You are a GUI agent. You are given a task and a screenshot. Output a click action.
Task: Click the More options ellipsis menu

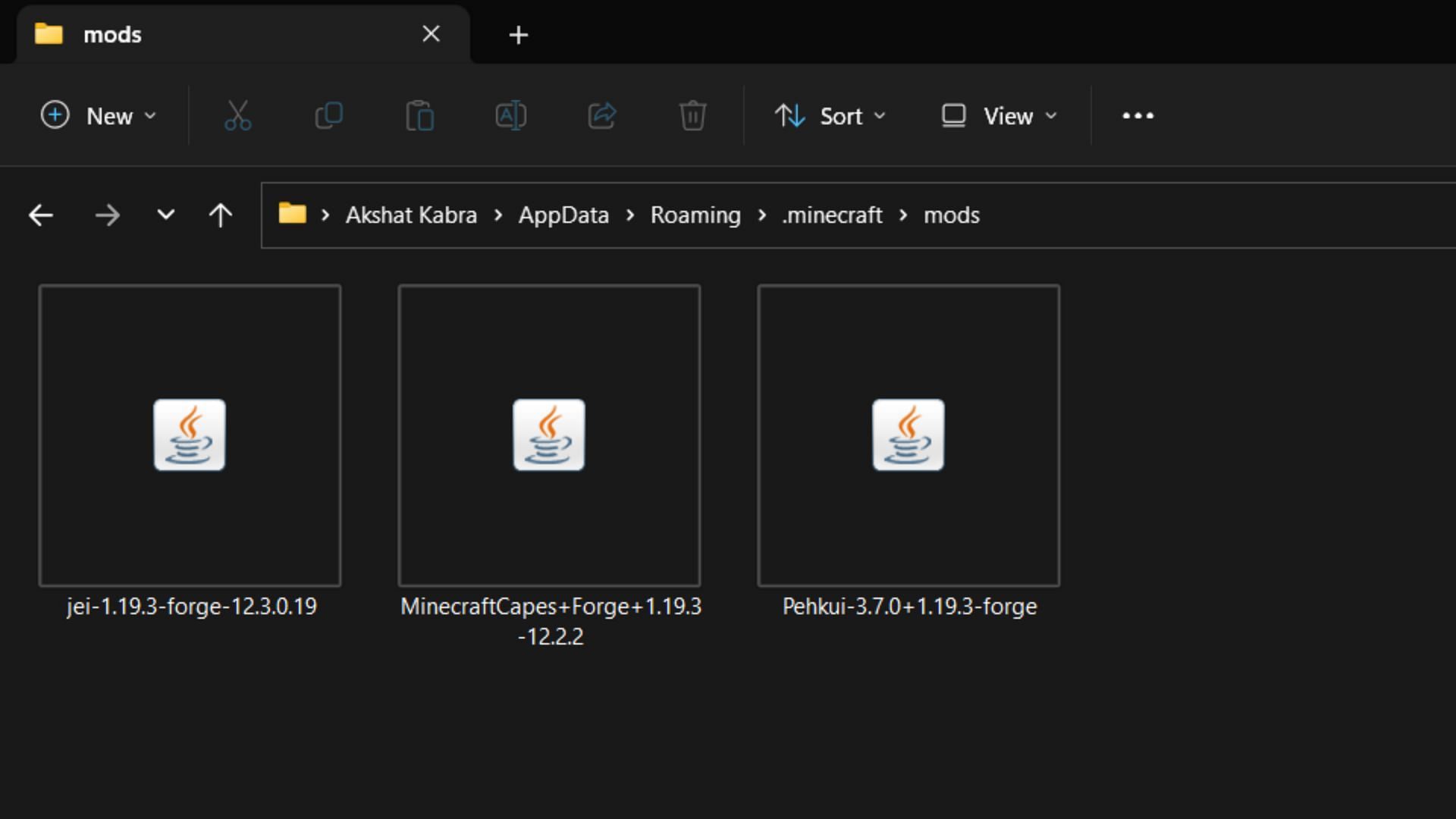1138,115
